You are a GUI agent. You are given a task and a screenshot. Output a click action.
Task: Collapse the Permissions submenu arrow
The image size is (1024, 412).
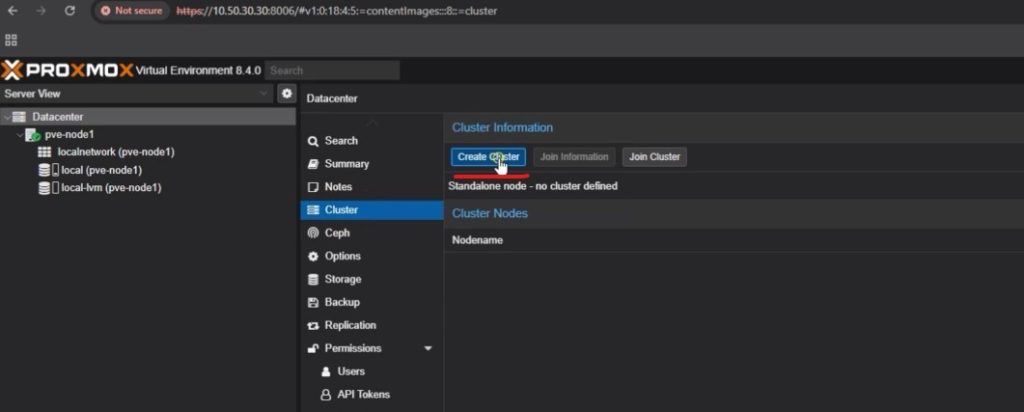[x=428, y=349]
